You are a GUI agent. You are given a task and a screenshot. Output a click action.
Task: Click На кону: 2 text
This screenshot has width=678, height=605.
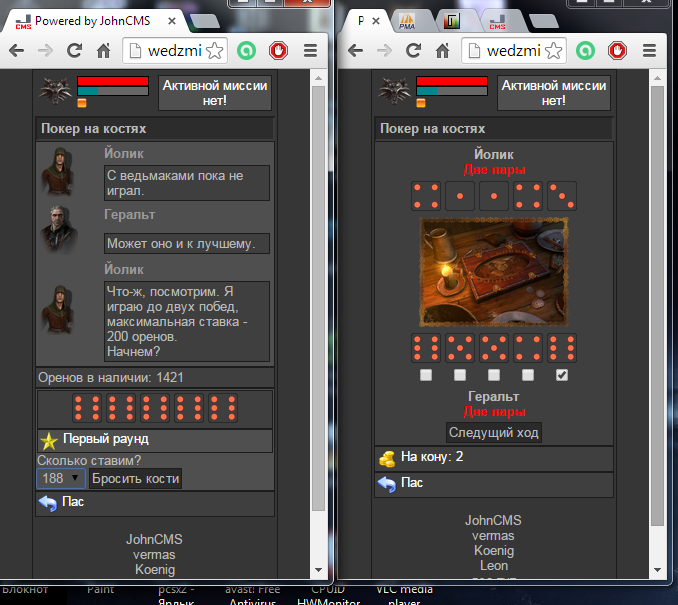click(x=432, y=457)
